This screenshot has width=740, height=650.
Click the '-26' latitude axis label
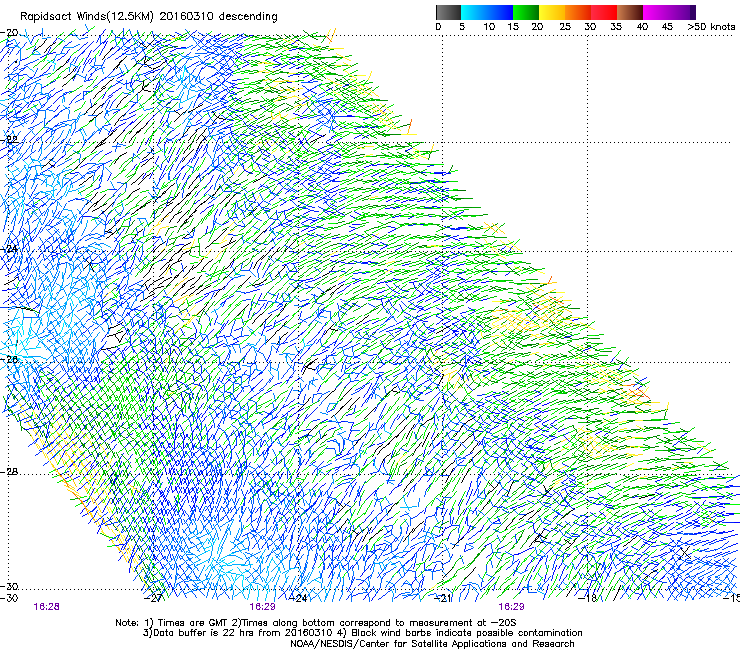point(9,360)
